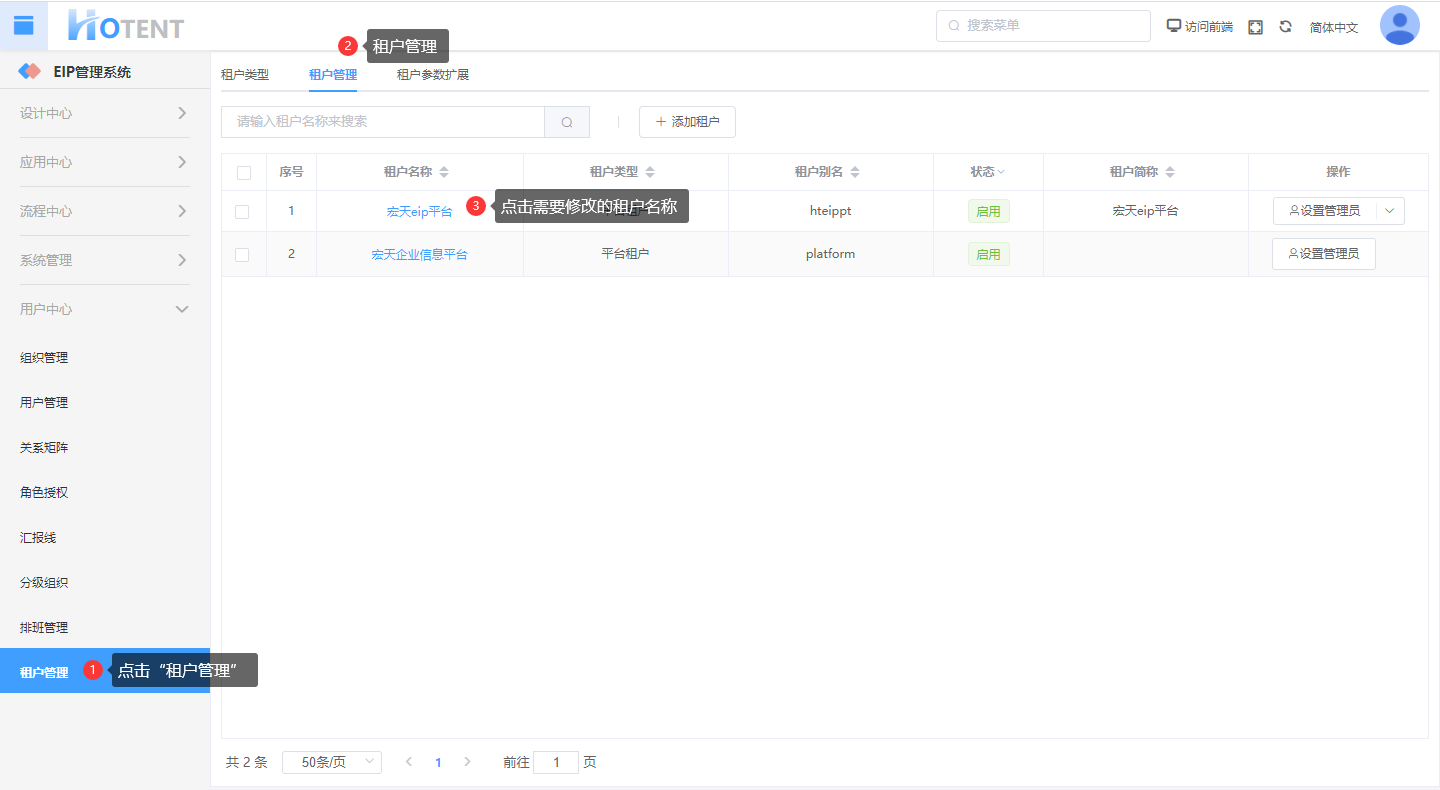The image size is (1440, 790).
Task: Focus the 前往 page number input
Action: [x=556, y=762]
